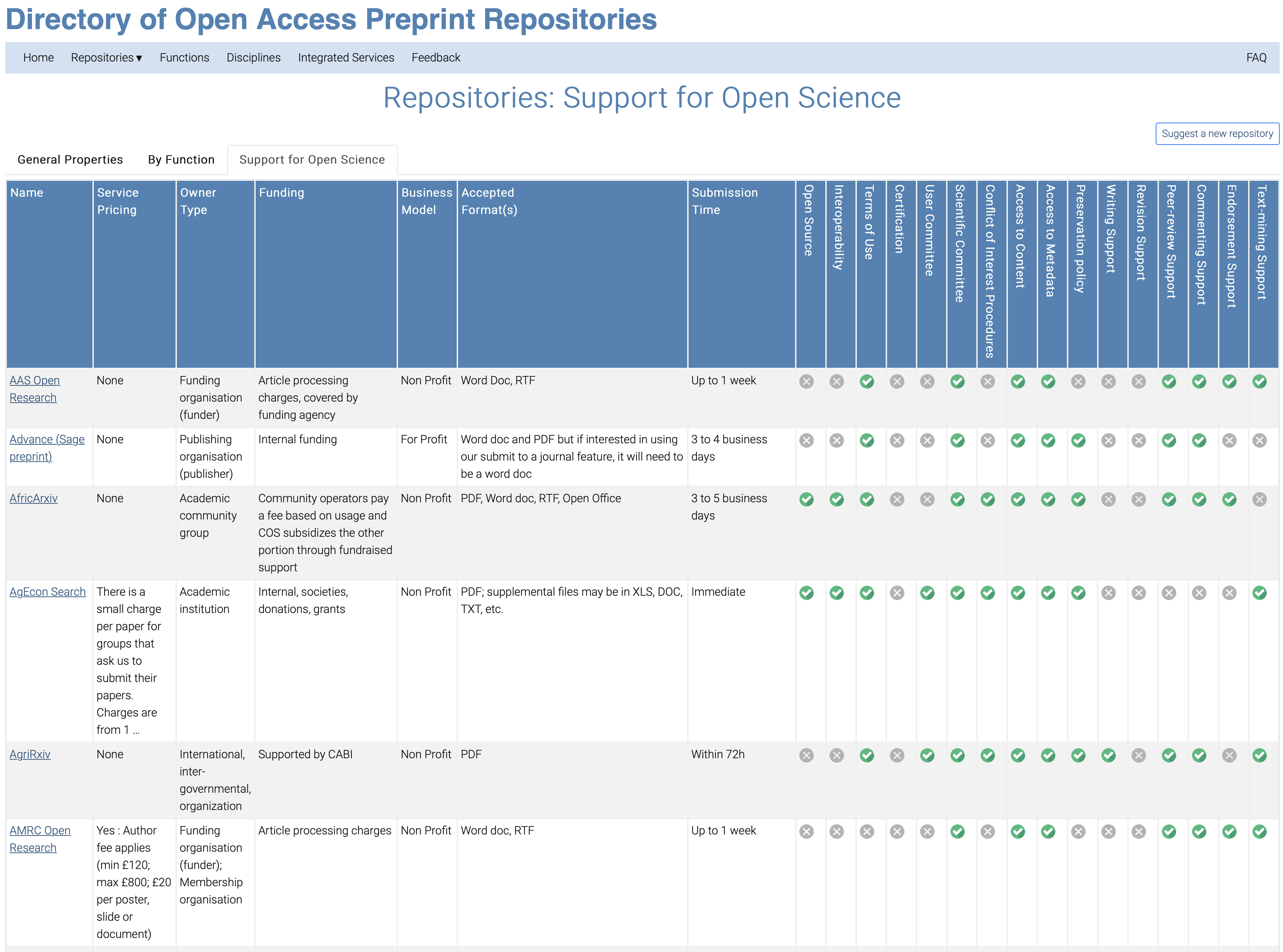This screenshot has width=1283, height=952.
Task: Click AAS Open Research Open Source cross icon
Action: pyautogui.click(x=806, y=381)
